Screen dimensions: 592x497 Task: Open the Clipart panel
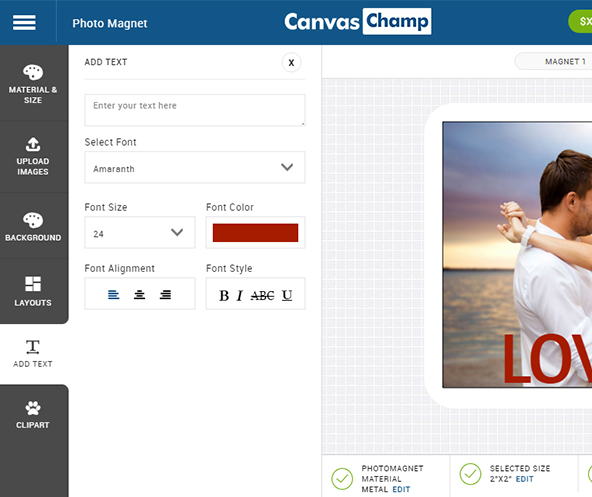[33, 415]
